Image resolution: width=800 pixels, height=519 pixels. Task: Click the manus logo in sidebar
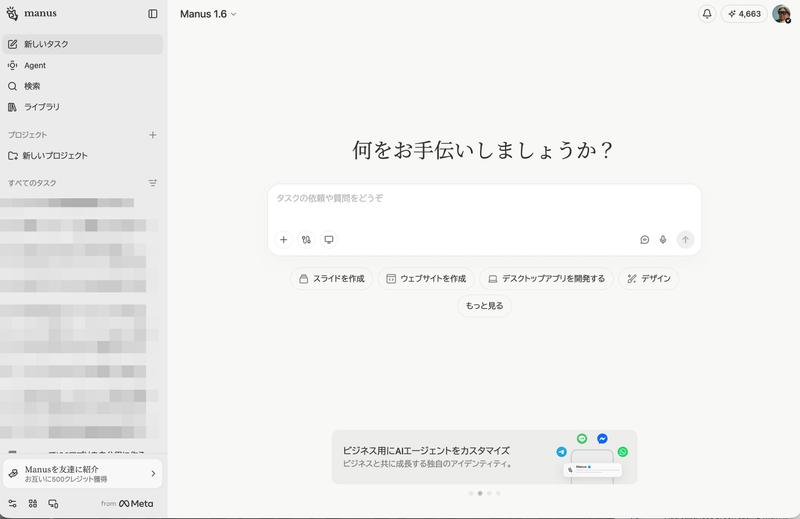coord(32,13)
